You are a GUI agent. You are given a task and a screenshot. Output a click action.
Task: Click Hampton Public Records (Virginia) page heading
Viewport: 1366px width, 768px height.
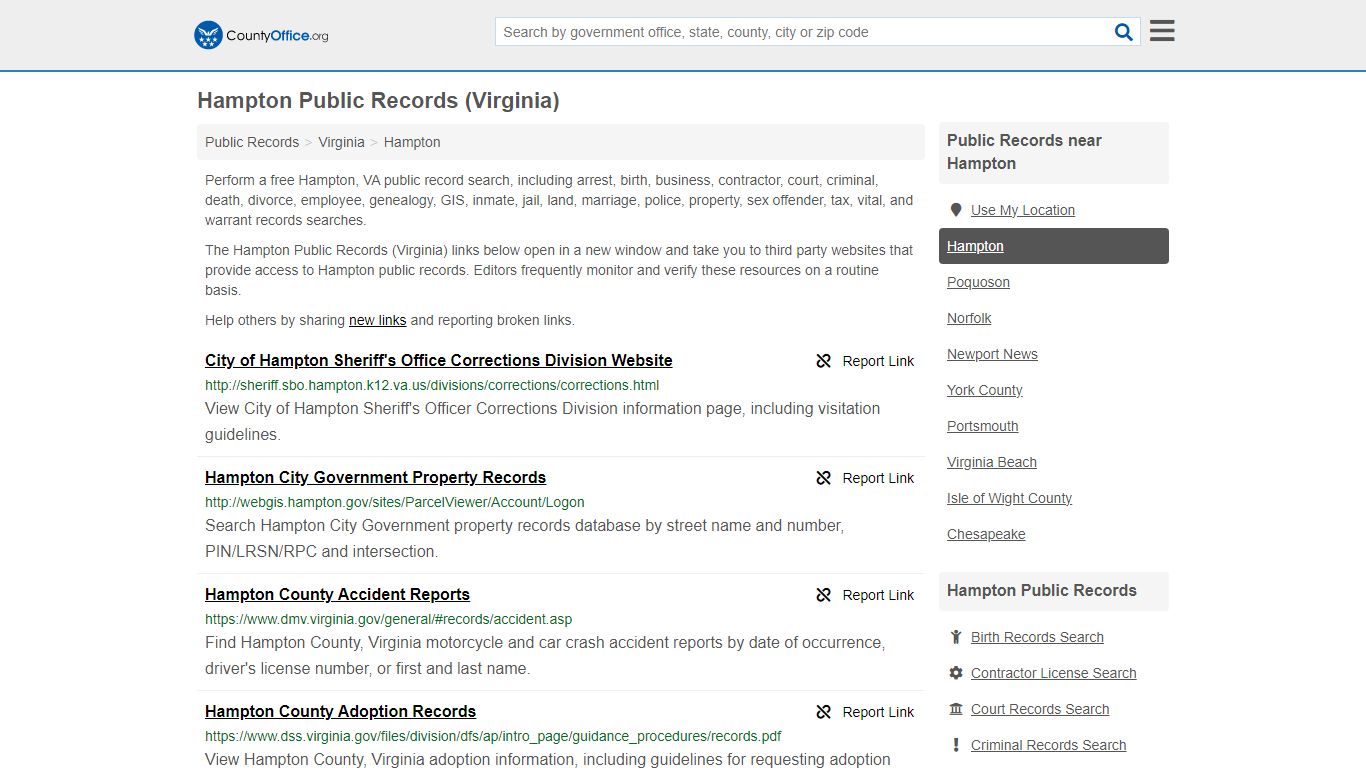click(378, 101)
